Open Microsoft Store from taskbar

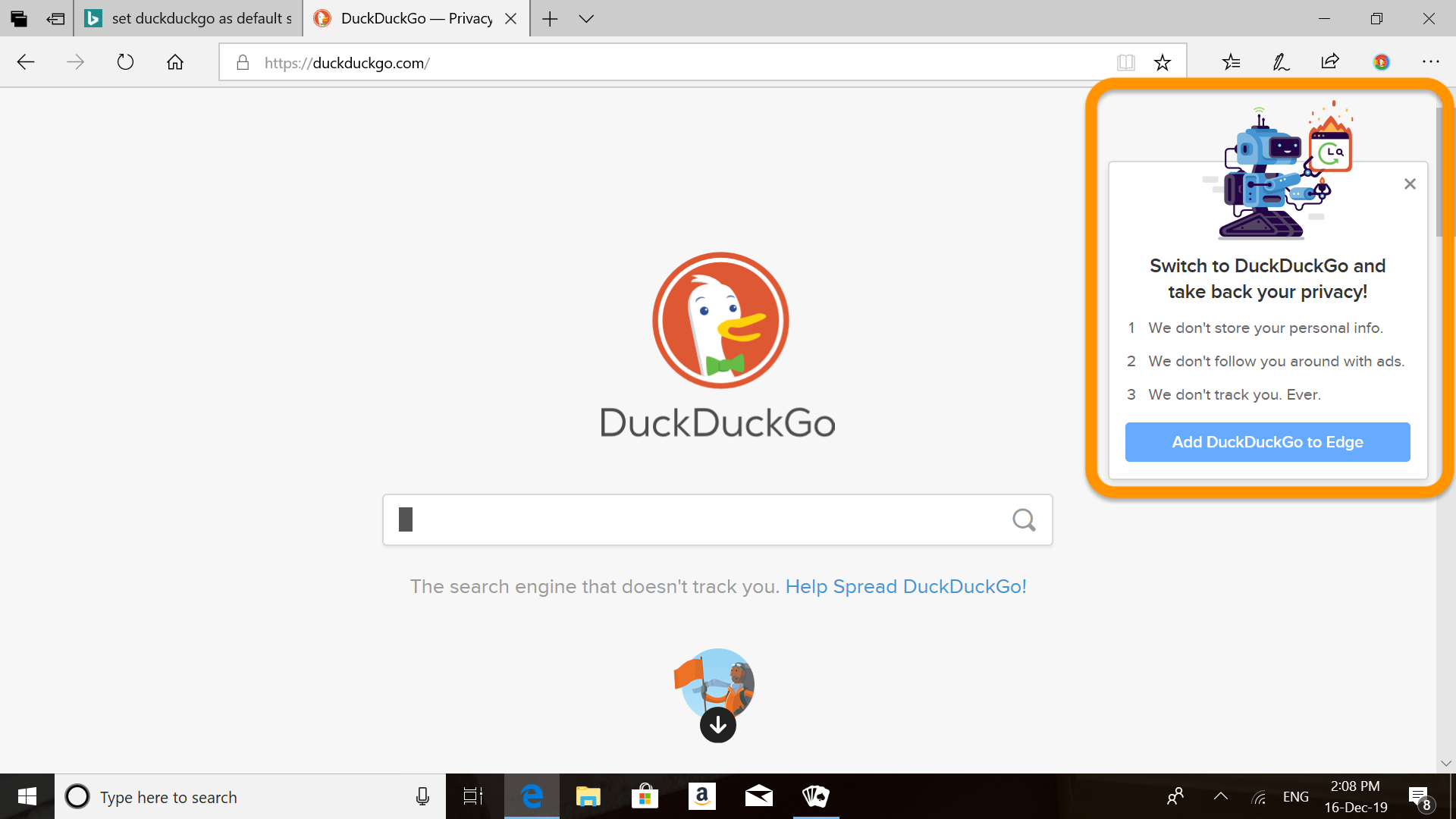(x=645, y=796)
